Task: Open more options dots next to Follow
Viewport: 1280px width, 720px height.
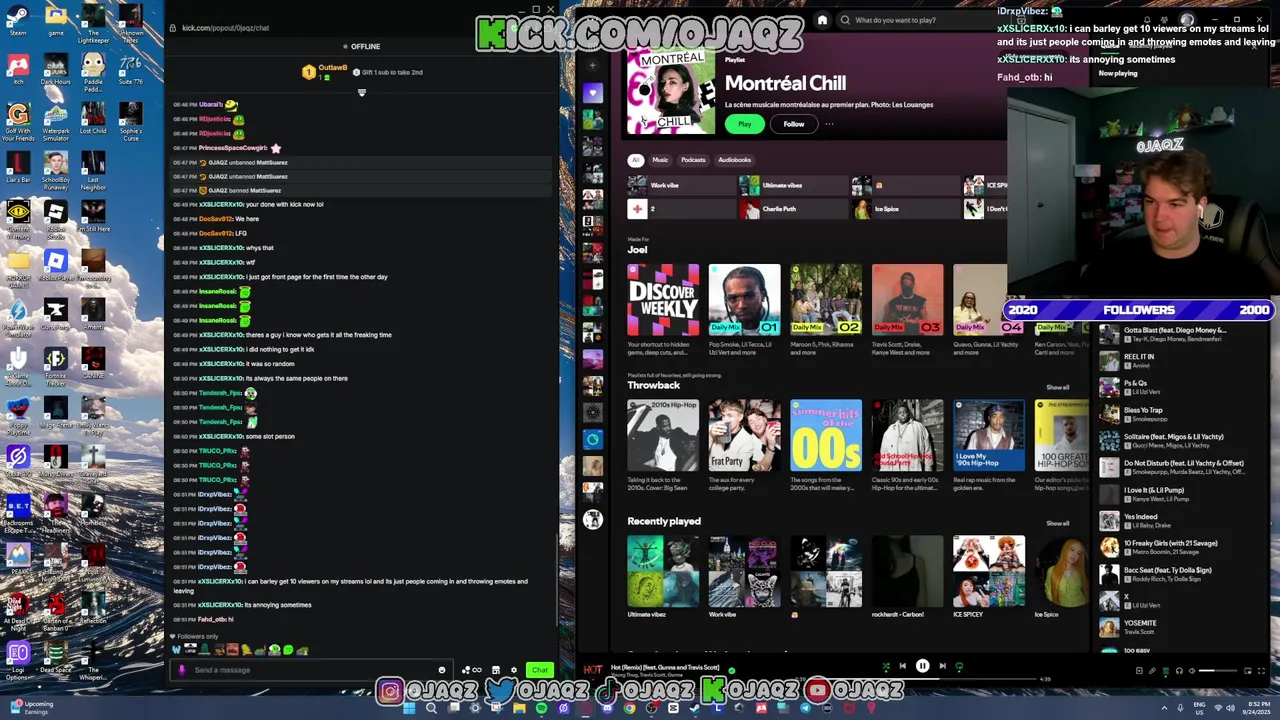Action: point(829,124)
